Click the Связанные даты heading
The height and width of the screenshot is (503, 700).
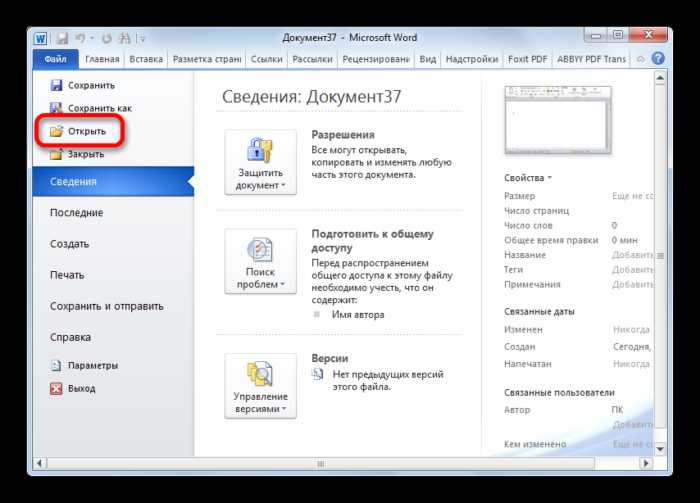tap(539, 312)
